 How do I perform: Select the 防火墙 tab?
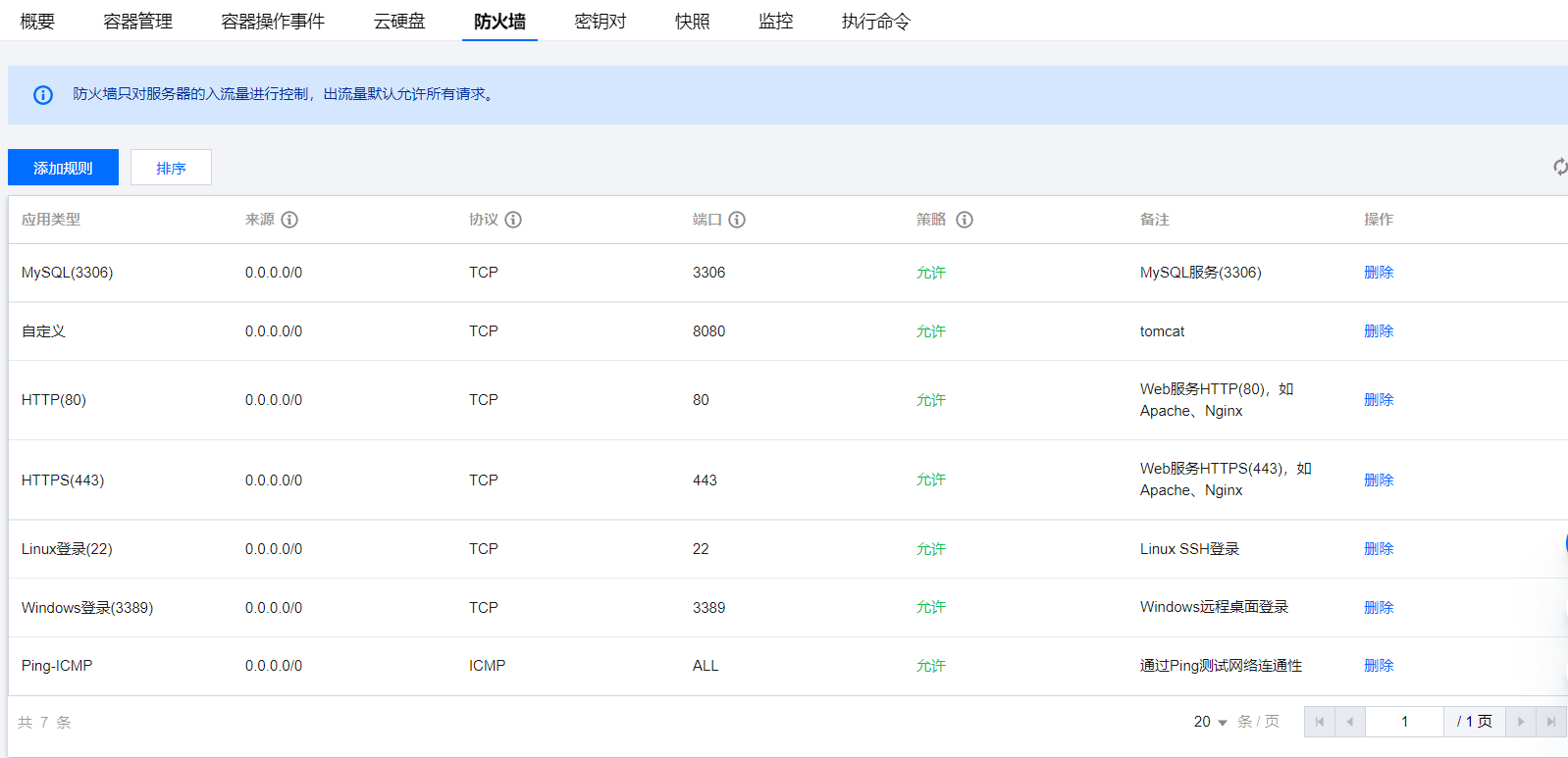click(x=499, y=21)
